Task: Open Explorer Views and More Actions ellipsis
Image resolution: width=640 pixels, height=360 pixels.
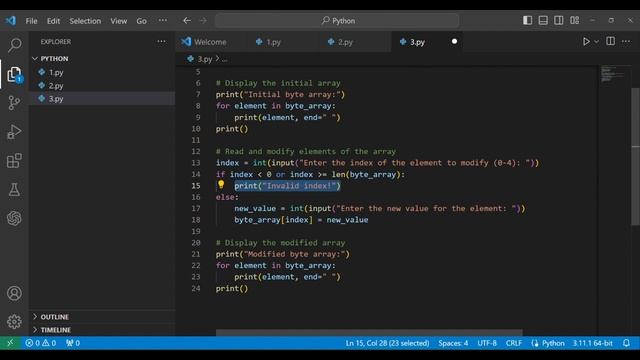Action: [x=162, y=42]
